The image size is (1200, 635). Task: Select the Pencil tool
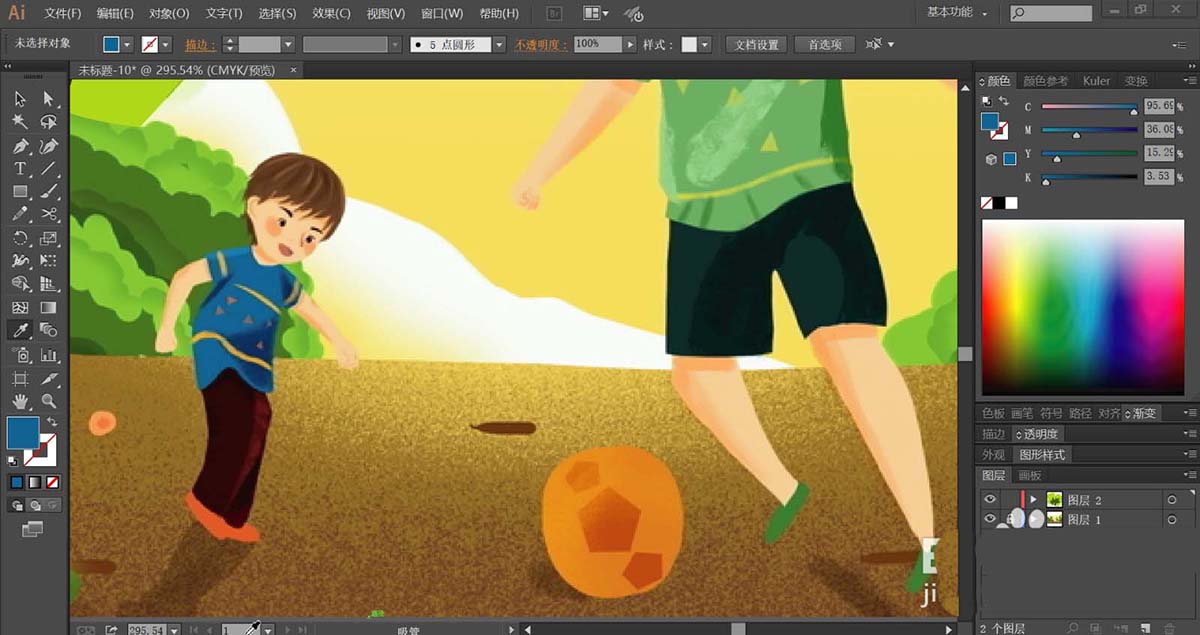coord(20,214)
